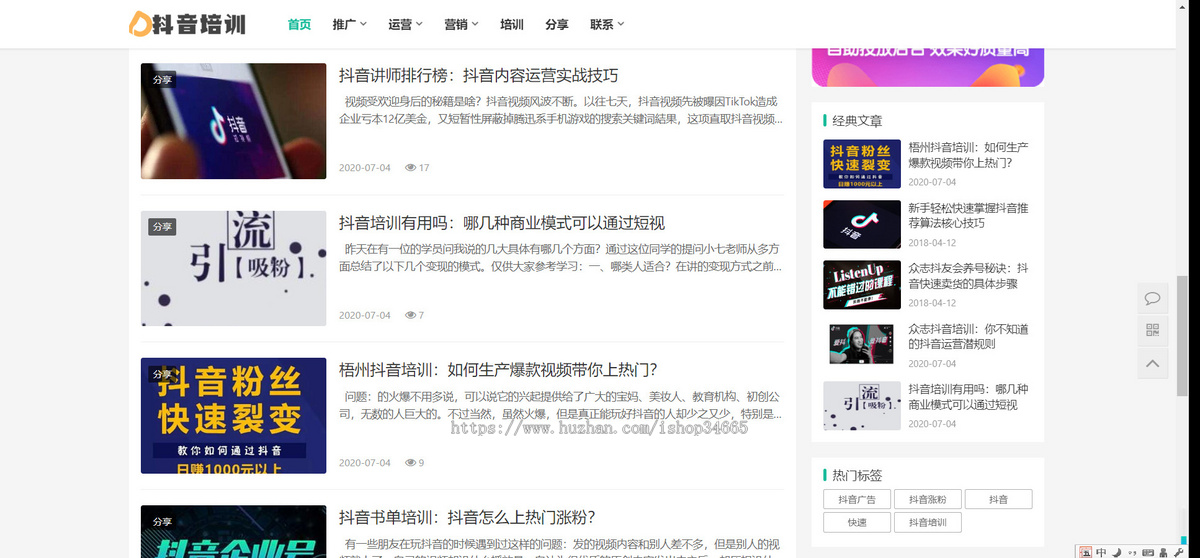Image resolution: width=1200 pixels, height=558 pixels.
Task: Click sidebar video-speaker thumbnail for 抖音运营潜规则
Action: point(862,345)
